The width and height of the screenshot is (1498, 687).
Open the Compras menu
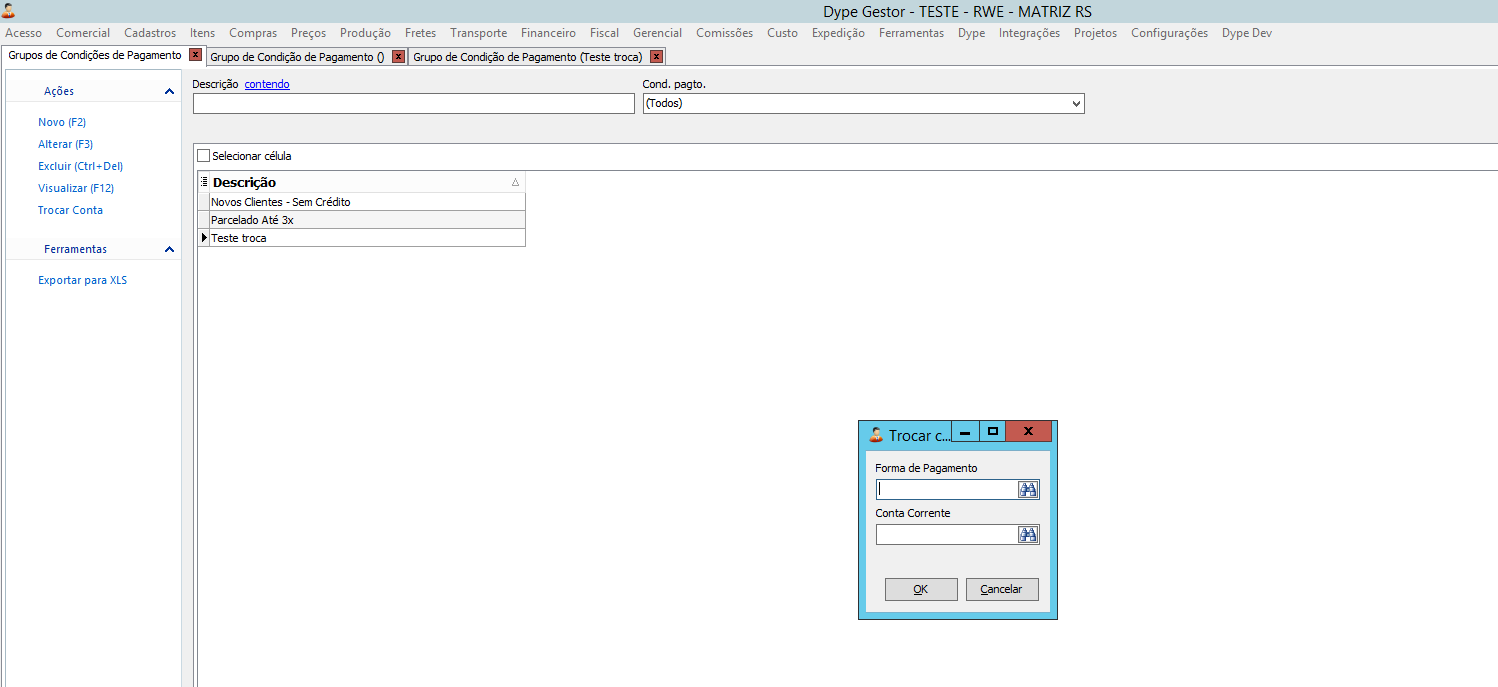[x=253, y=33]
